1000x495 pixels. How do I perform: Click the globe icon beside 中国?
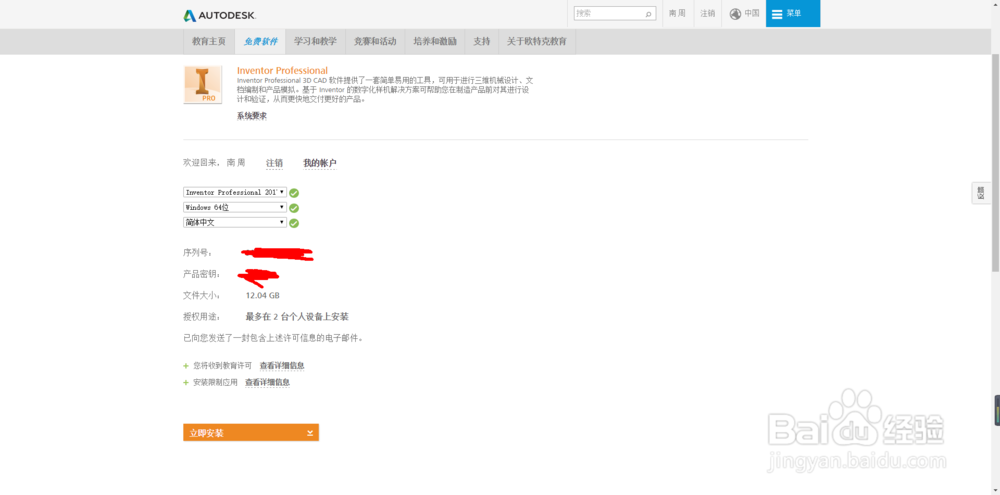click(735, 13)
